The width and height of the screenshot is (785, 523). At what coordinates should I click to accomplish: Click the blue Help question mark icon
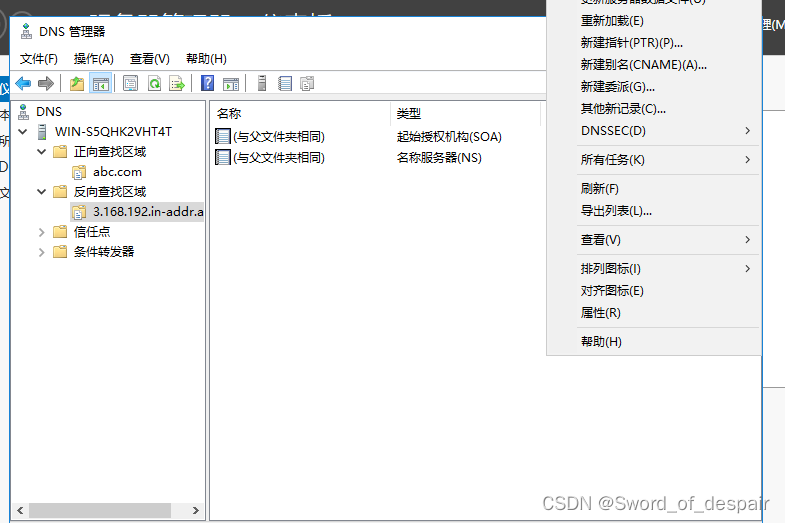pos(207,83)
